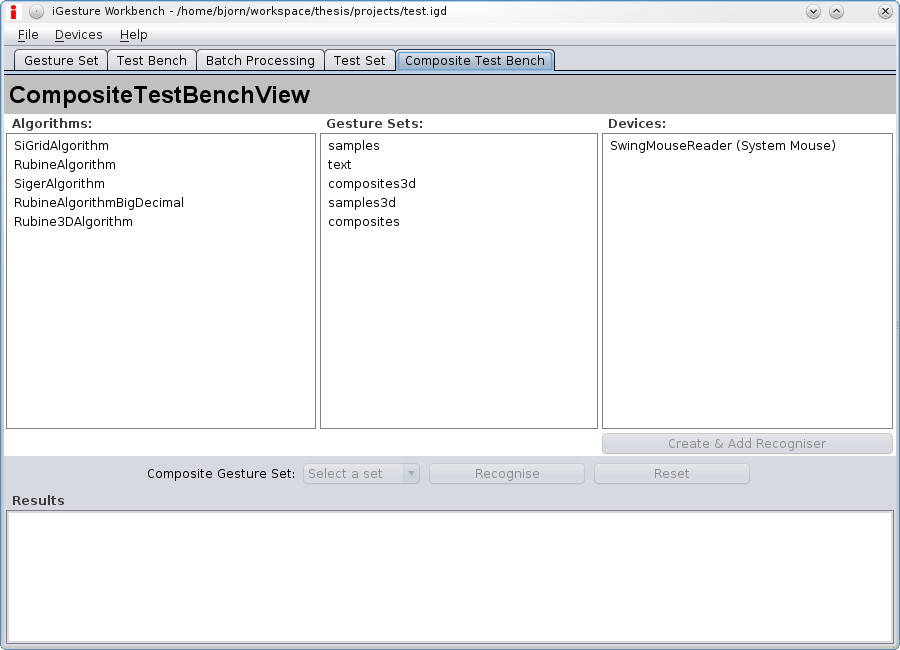The width and height of the screenshot is (900, 650).
Task: Click the Reset button
Action: 671,474
